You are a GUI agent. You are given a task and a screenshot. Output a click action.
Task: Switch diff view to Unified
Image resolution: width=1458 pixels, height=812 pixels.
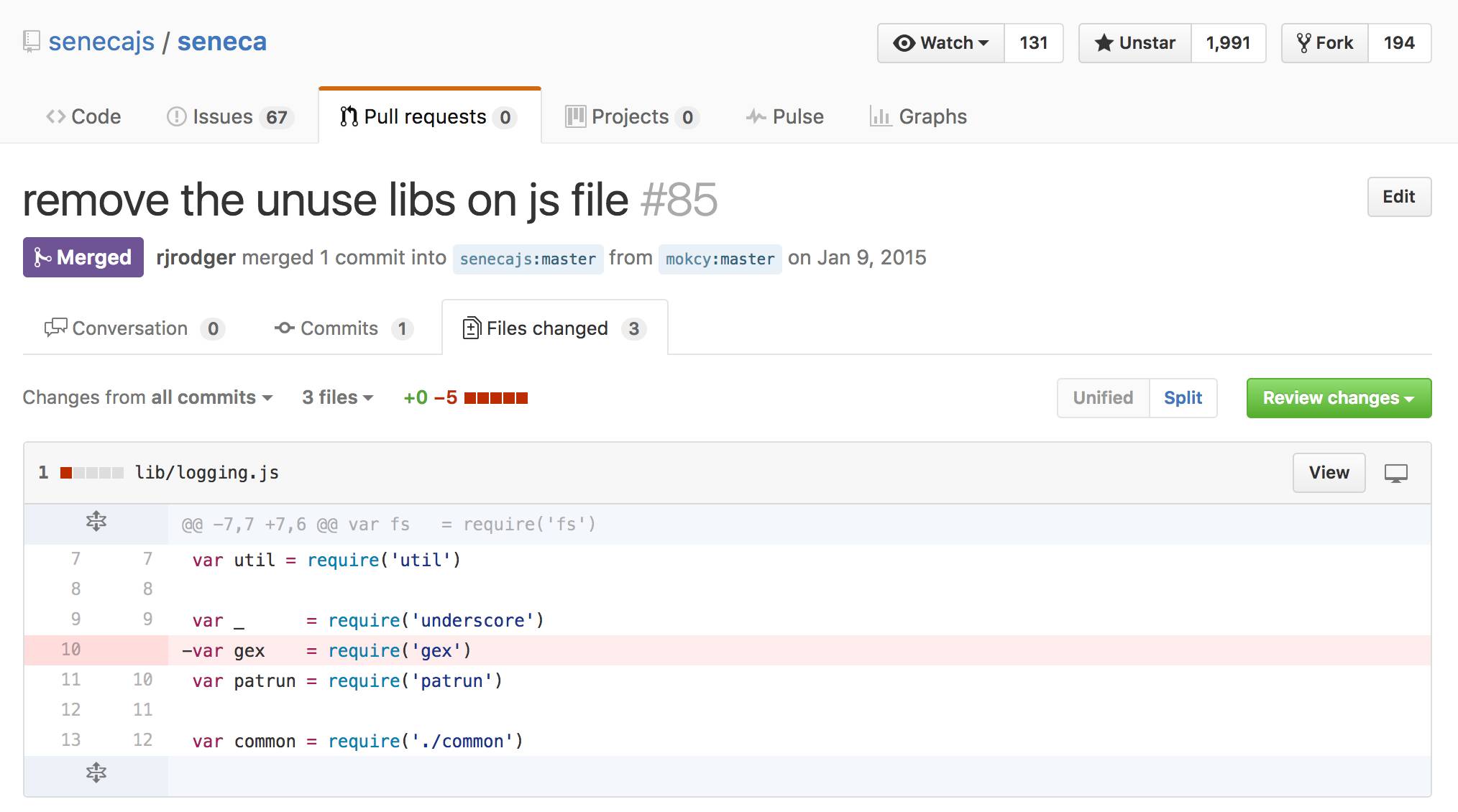click(1103, 398)
